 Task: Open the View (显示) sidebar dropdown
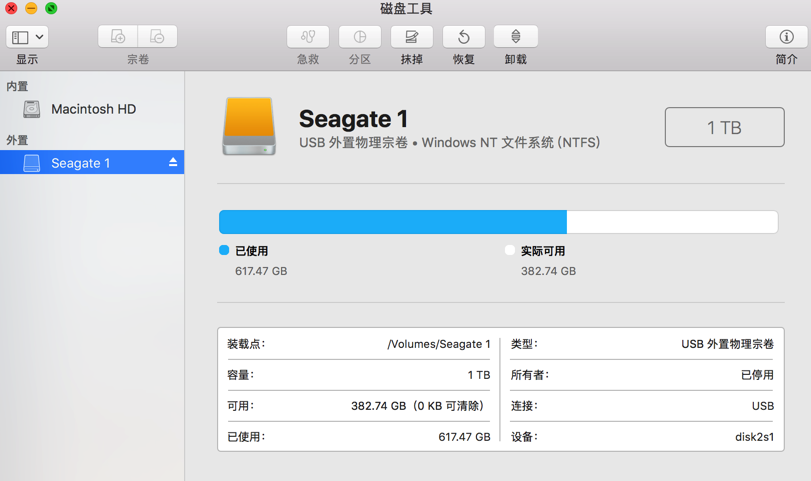click(x=20, y=37)
